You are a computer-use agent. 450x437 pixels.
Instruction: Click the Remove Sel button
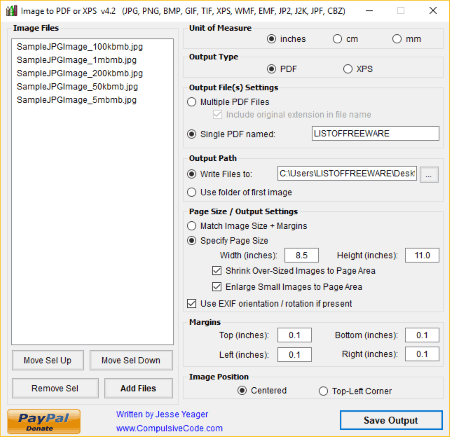click(x=55, y=388)
